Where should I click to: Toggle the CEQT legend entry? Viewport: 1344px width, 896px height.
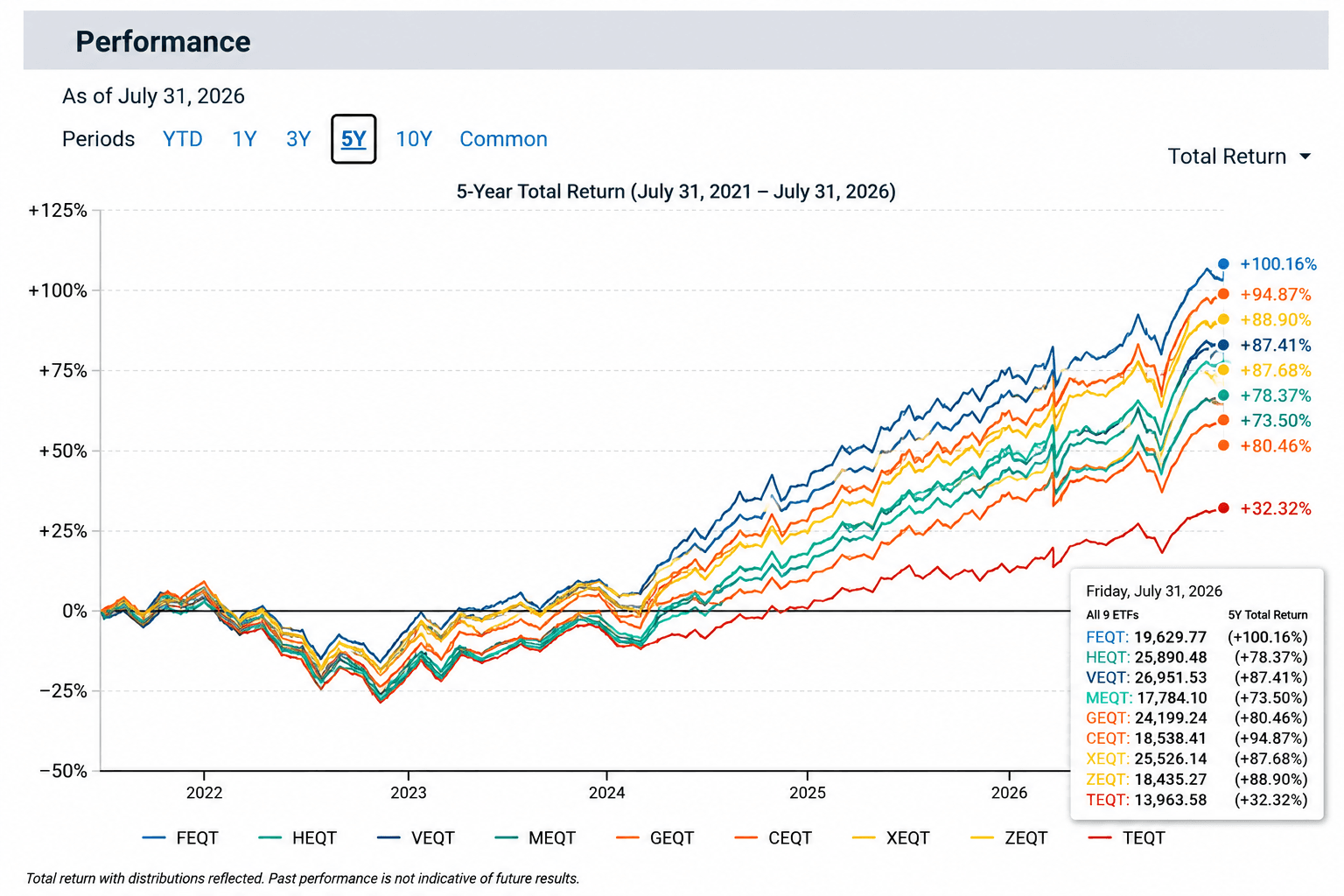point(773,838)
